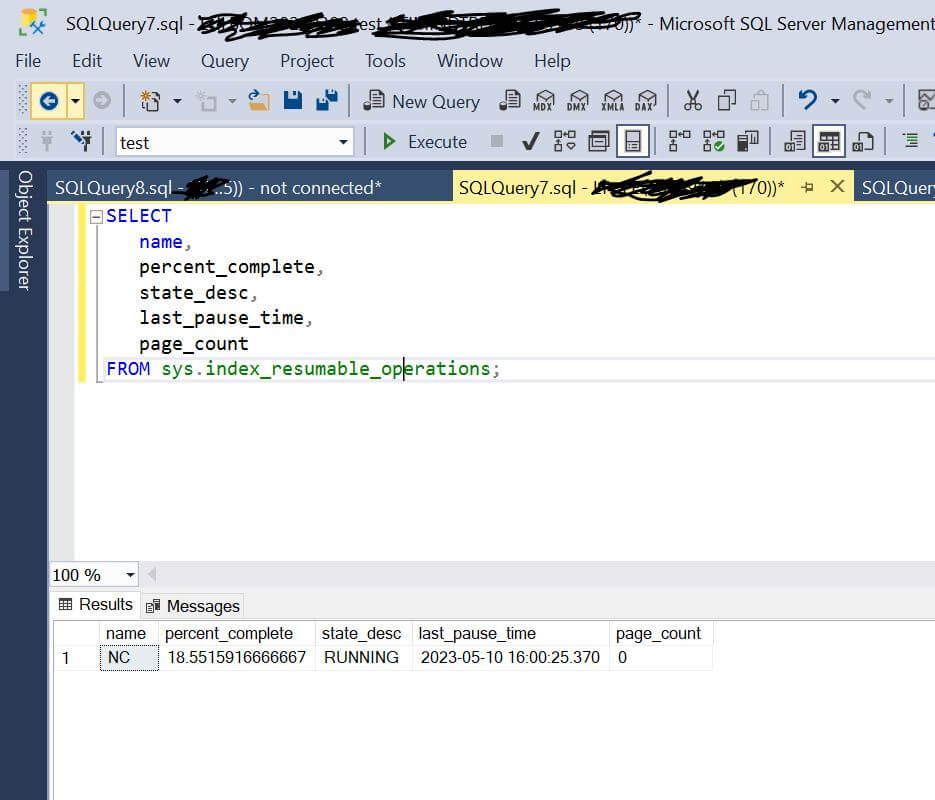Toggle Results to Grid option
935x800 pixels.
pos(828,142)
